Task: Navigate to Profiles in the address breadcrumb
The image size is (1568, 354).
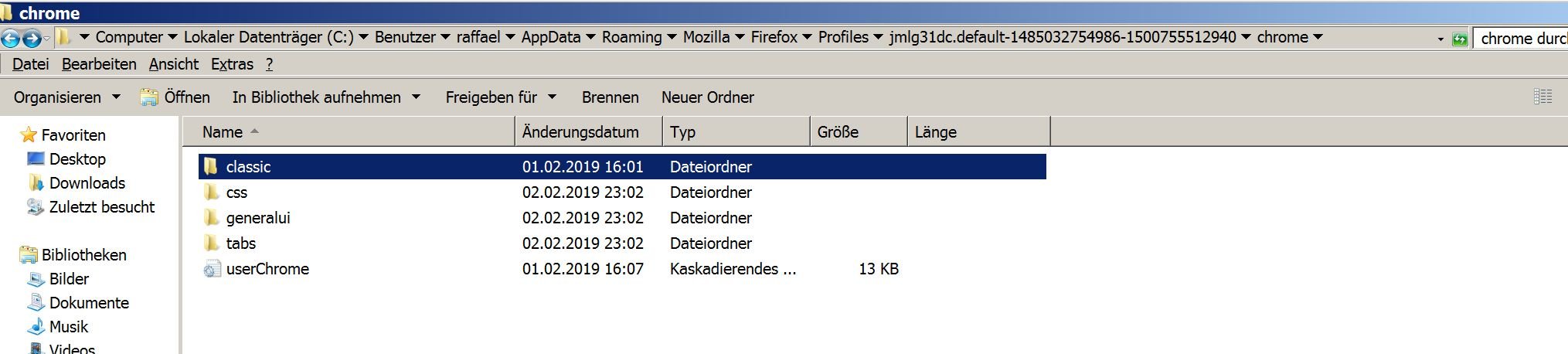Action: tap(843, 37)
